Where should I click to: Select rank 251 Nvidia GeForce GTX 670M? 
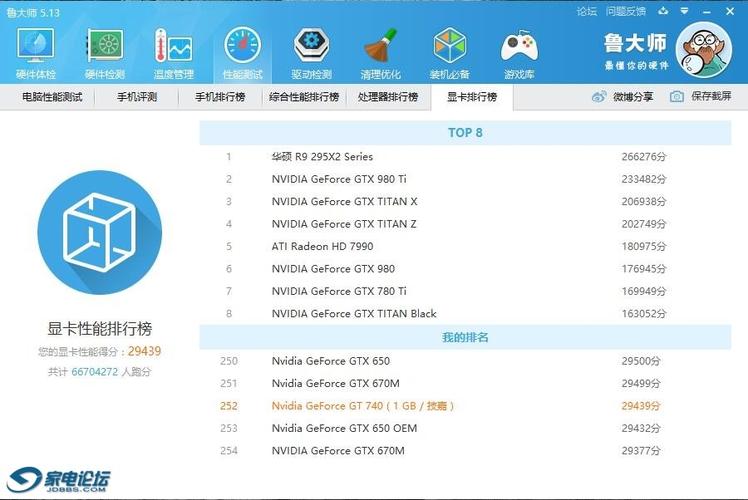tap(465, 383)
